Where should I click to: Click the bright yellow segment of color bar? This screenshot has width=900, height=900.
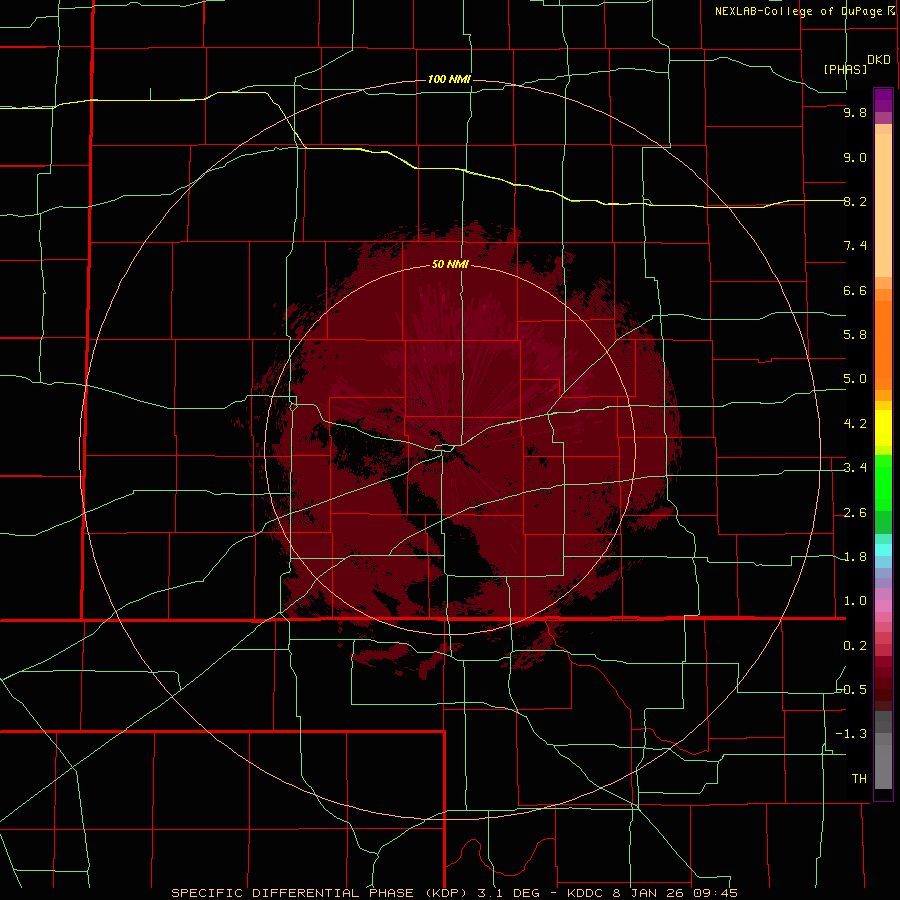tap(883, 428)
